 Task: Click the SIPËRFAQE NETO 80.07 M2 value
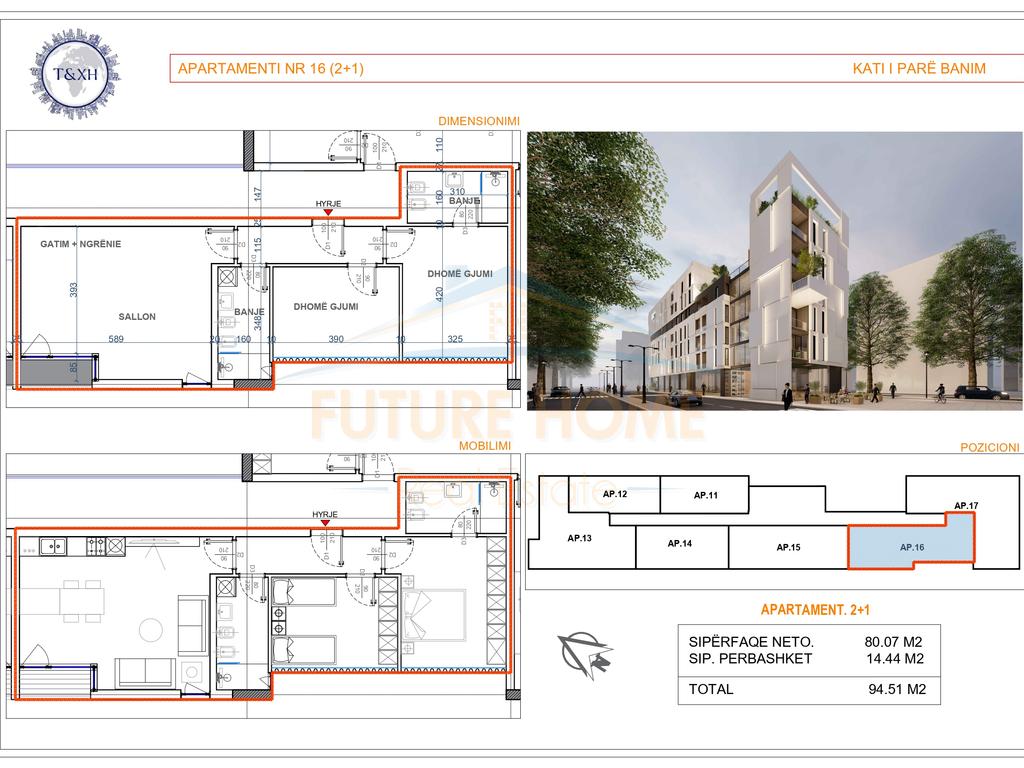[892, 642]
